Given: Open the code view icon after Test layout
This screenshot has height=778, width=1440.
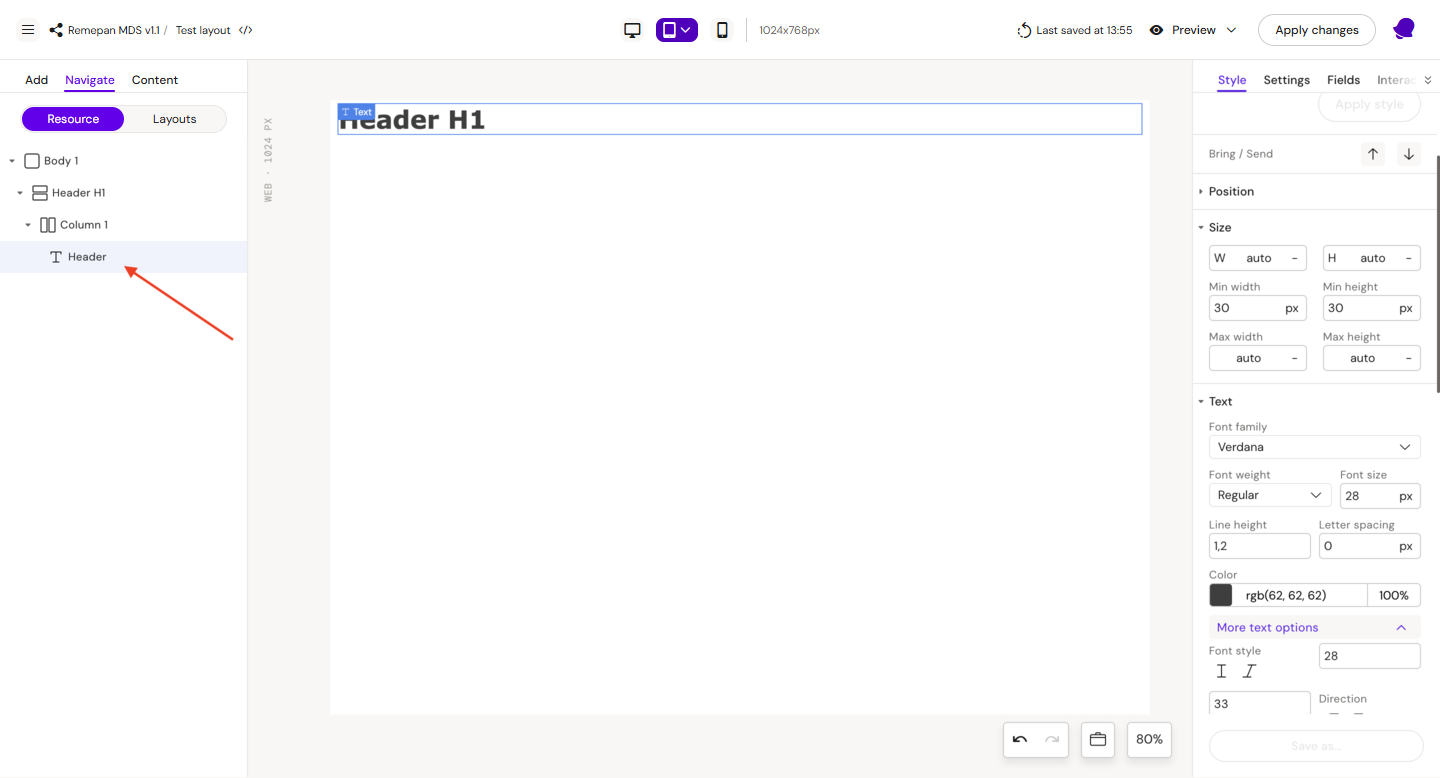Looking at the screenshot, I should (246, 30).
